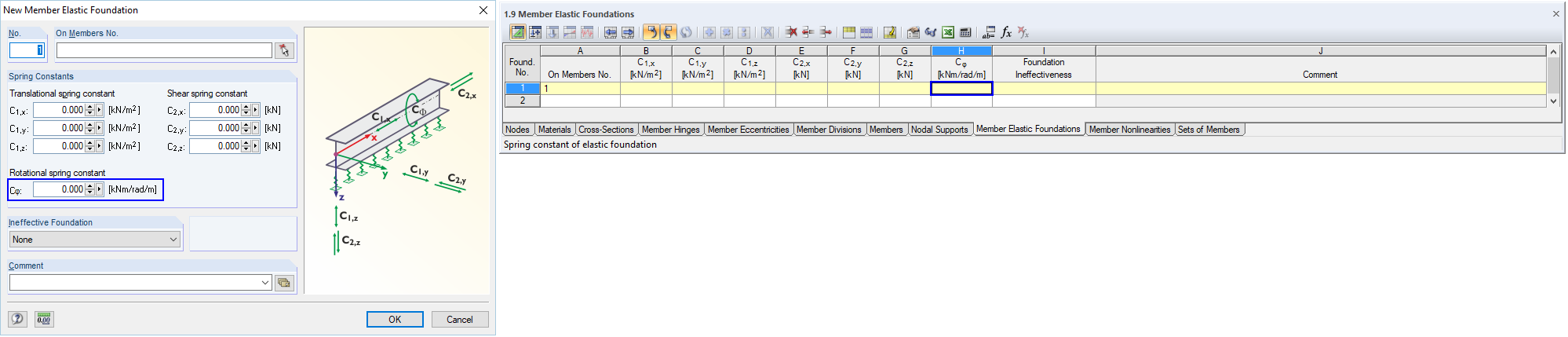Click the blue grid table icon

point(866,32)
